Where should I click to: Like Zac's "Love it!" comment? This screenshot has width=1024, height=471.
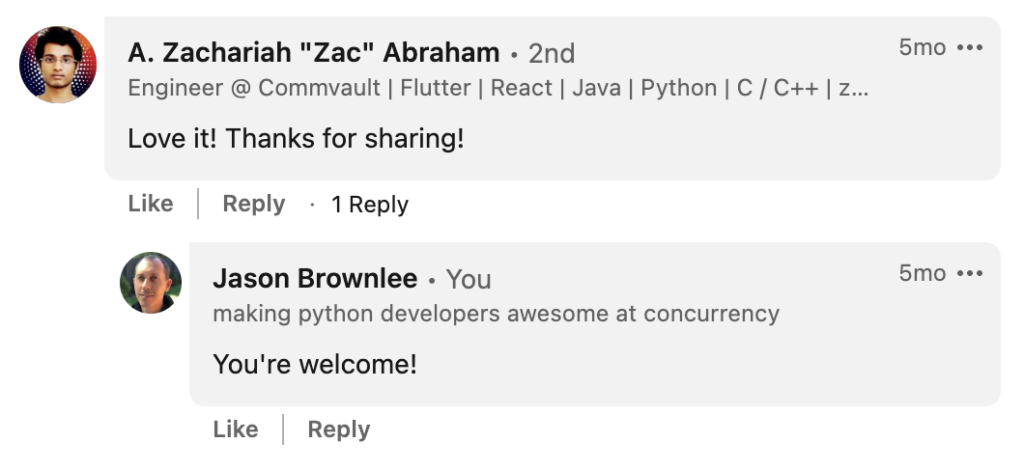click(151, 204)
